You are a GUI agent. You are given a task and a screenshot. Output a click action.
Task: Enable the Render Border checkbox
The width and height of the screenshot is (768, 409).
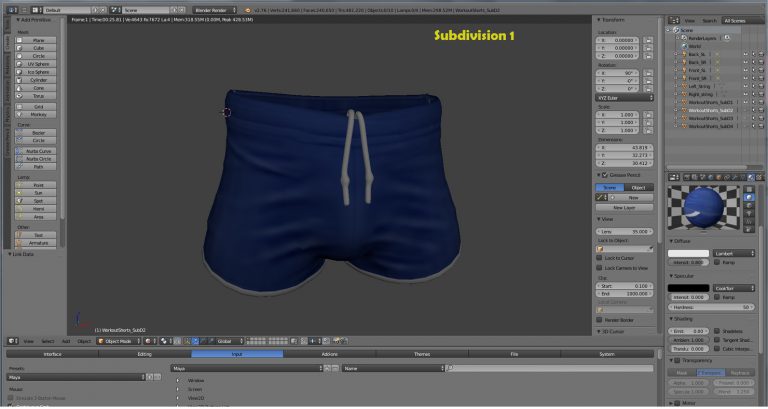coord(599,320)
